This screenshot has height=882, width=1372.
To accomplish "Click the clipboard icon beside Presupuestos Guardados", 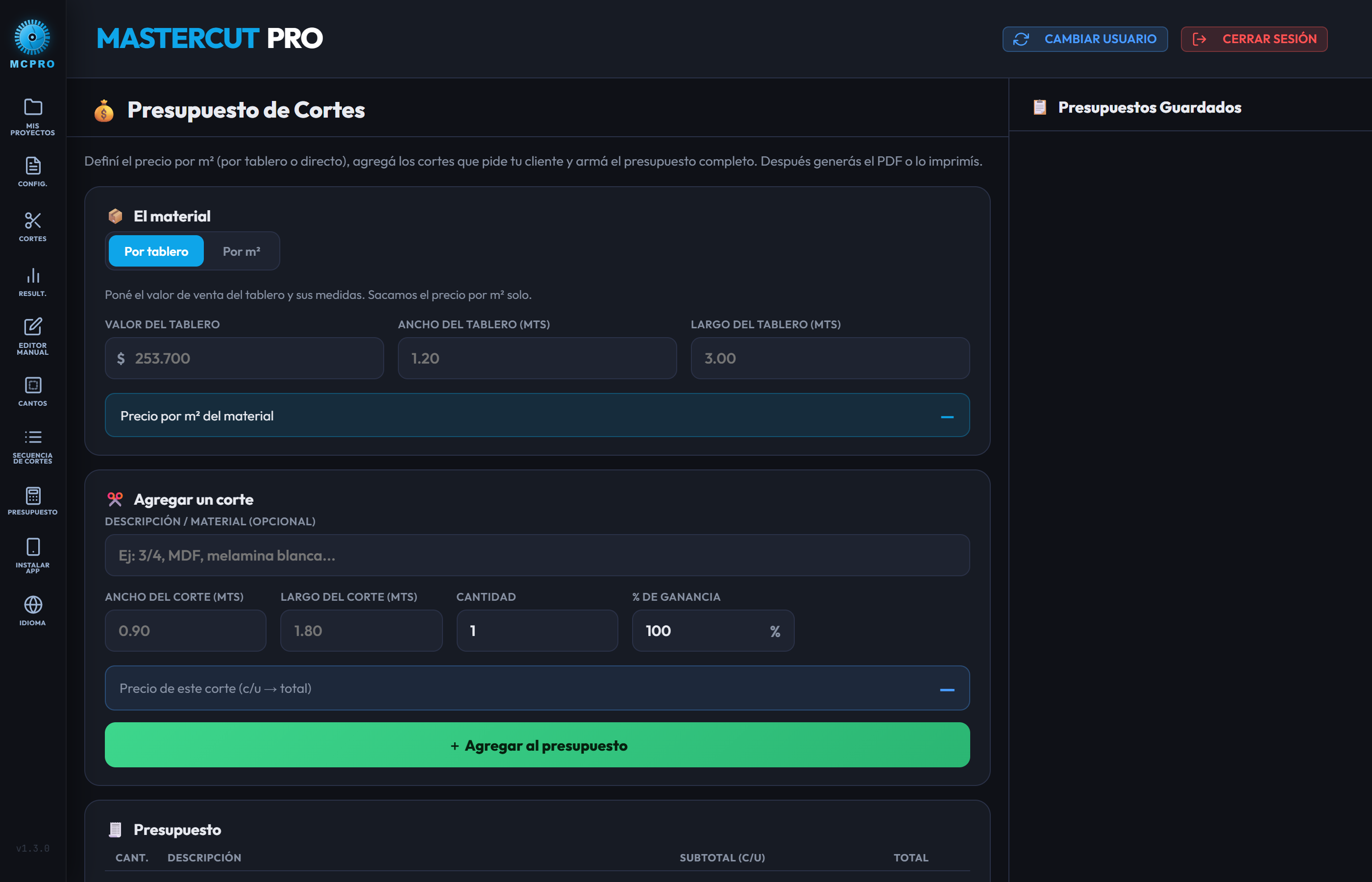I will [1040, 107].
